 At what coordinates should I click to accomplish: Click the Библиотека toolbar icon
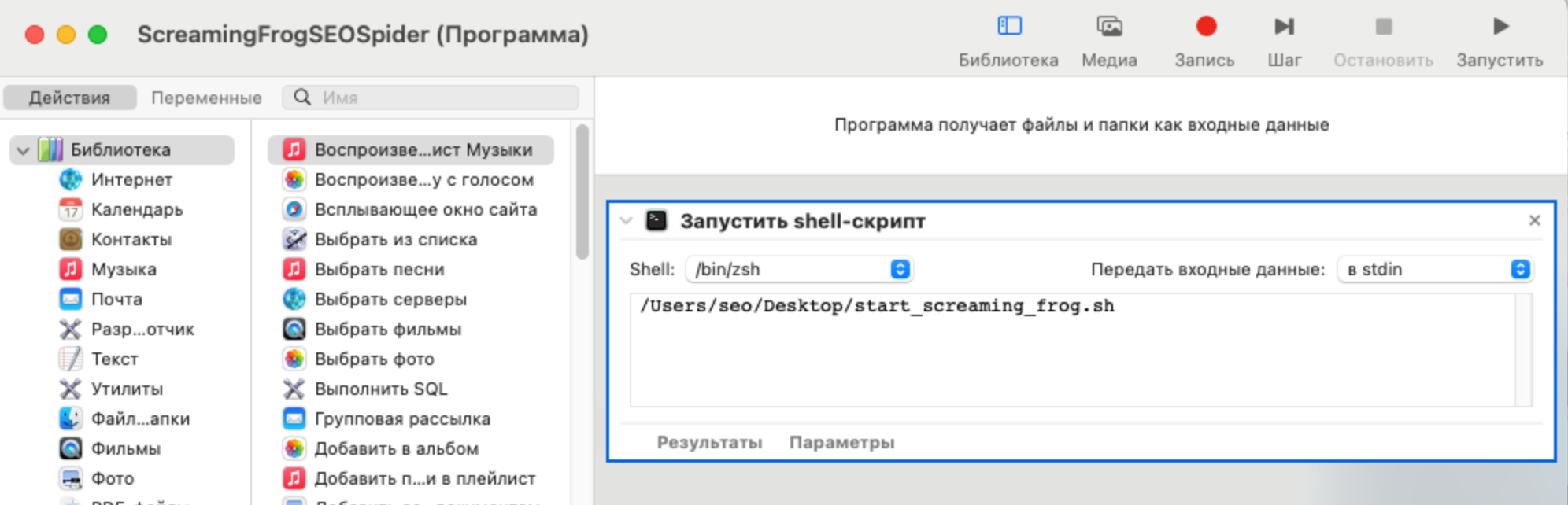[1009, 27]
